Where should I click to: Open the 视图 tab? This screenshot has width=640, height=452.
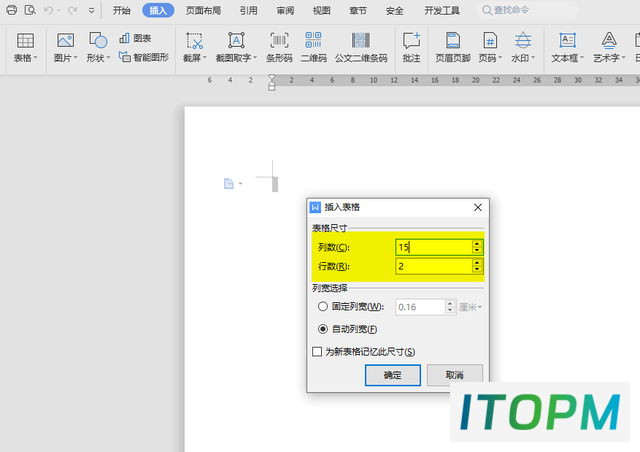coord(321,11)
